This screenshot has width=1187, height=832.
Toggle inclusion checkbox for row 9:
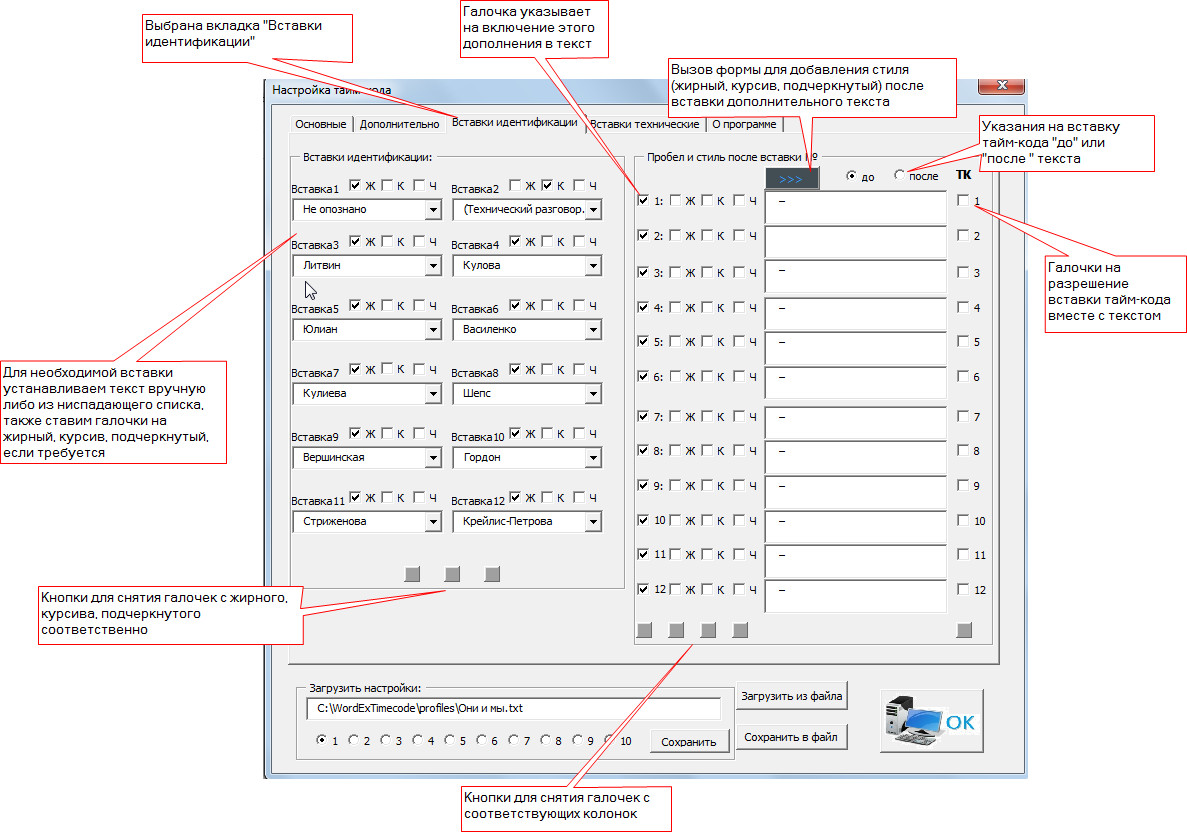(643, 485)
